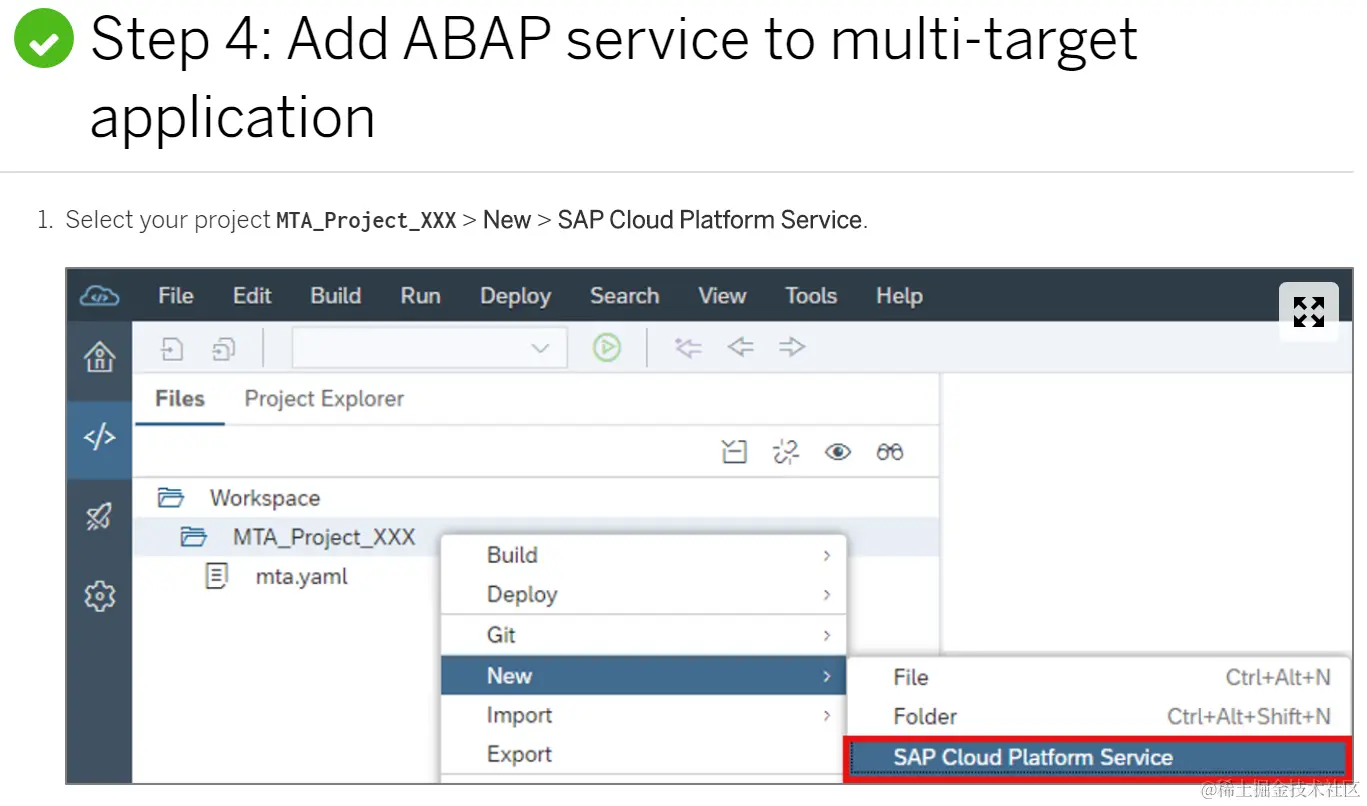1367x806 pixels.
Task: Expand the Deploy submenu arrow
Action: click(826, 595)
